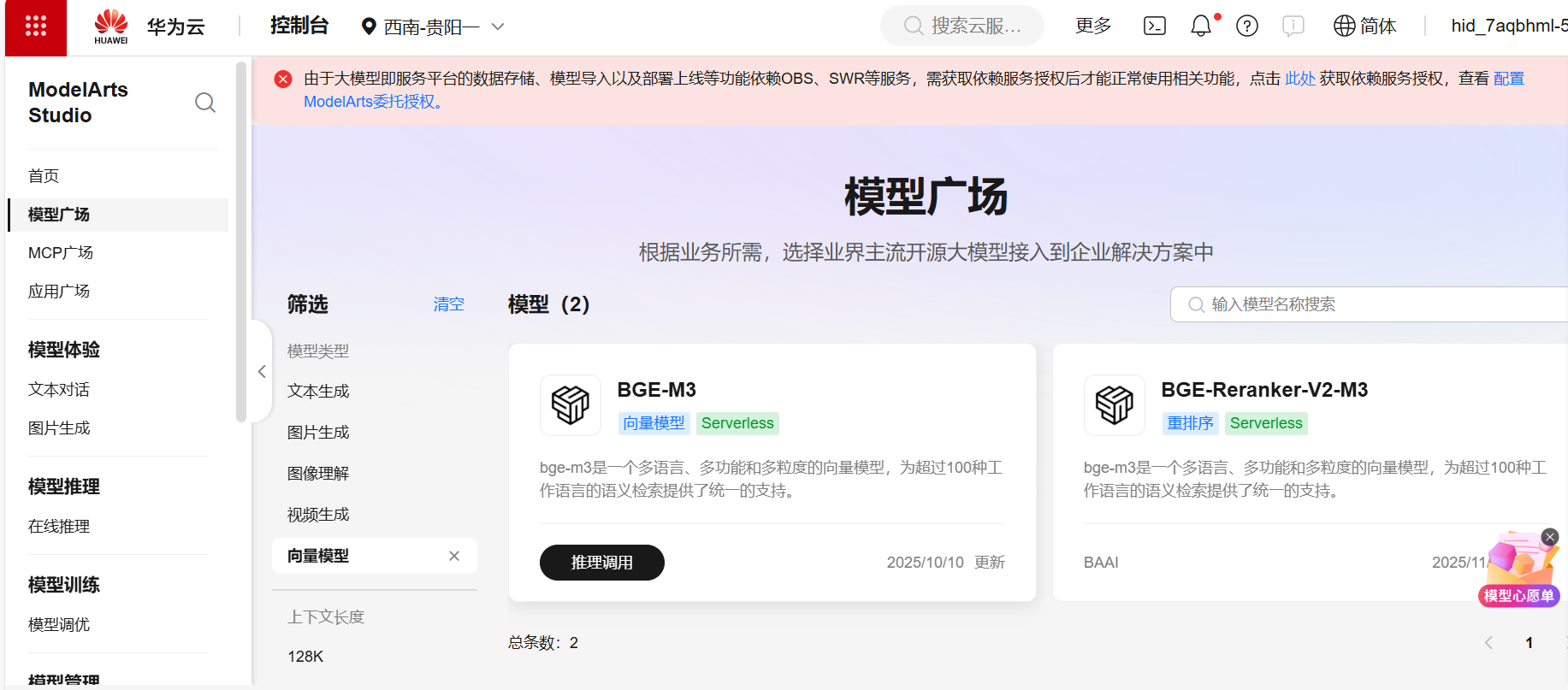
Task: Go to previous page arrow
Action: coord(1488,643)
